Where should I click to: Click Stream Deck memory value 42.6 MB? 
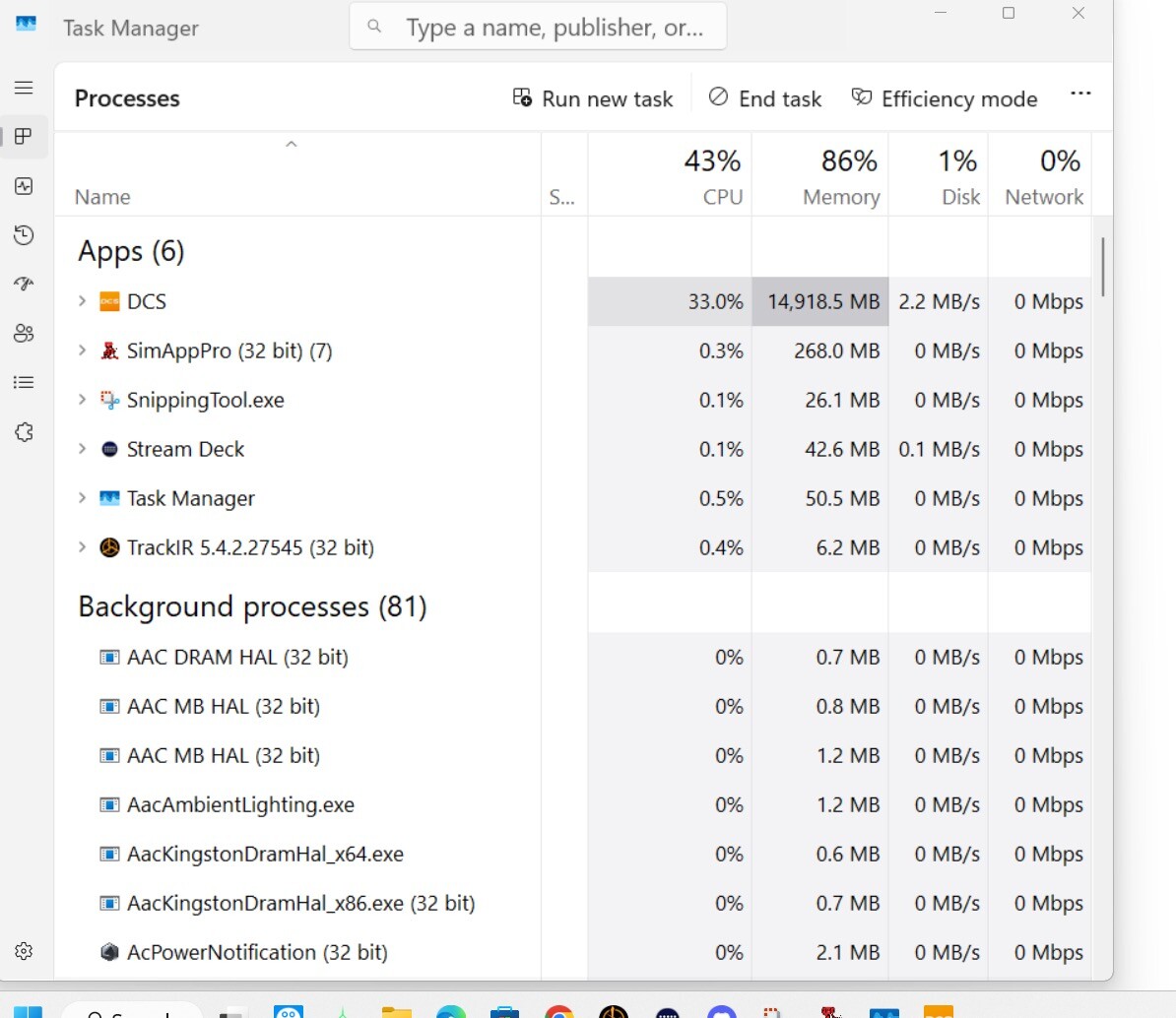(842, 449)
